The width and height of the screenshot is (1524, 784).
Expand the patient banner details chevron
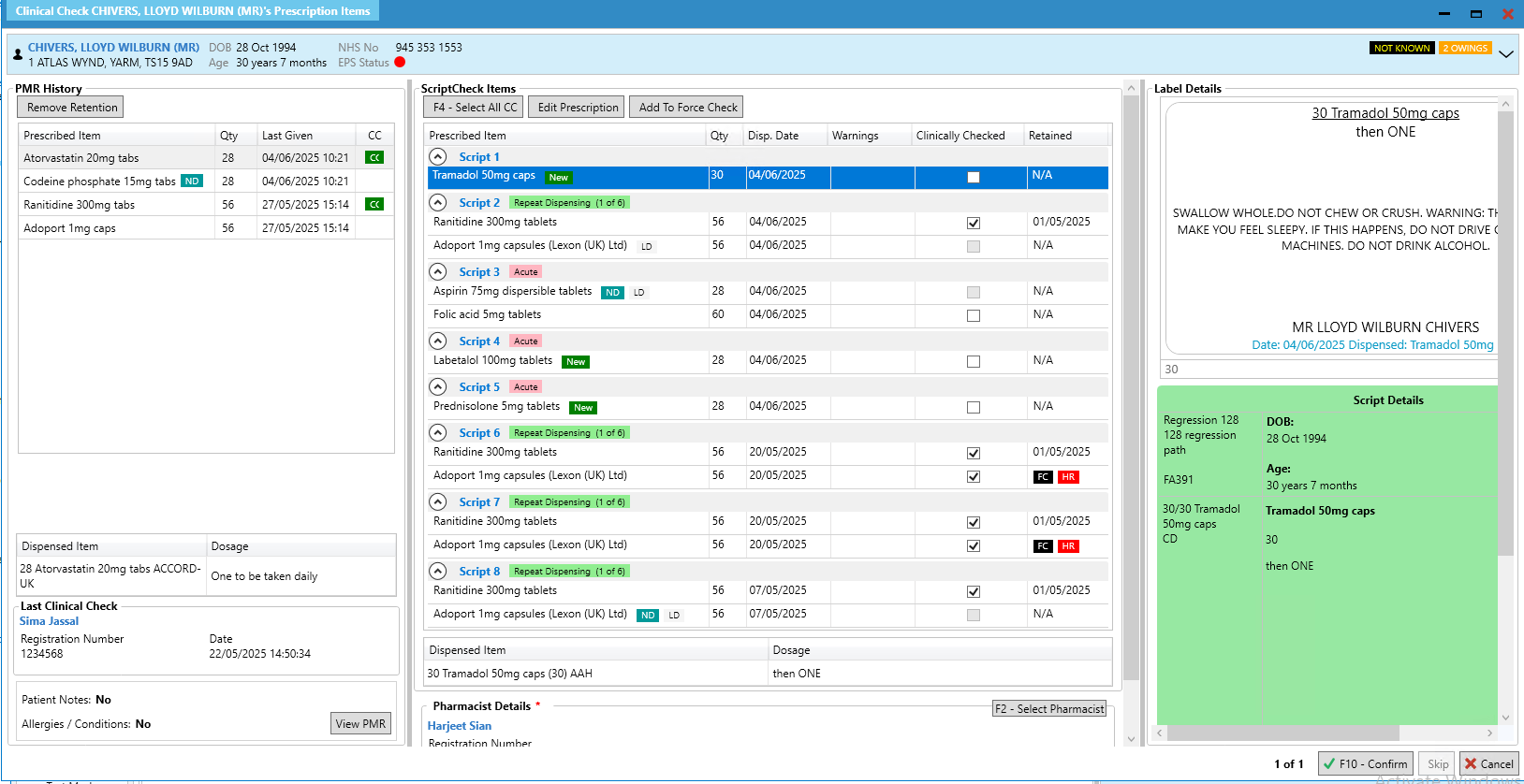[x=1506, y=54]
